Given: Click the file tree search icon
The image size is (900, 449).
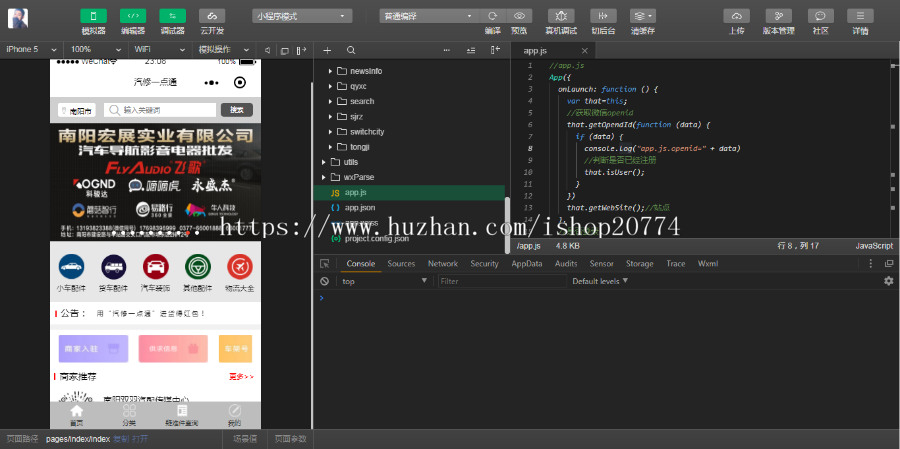Looking at the screenshot, I should (351, 50).
